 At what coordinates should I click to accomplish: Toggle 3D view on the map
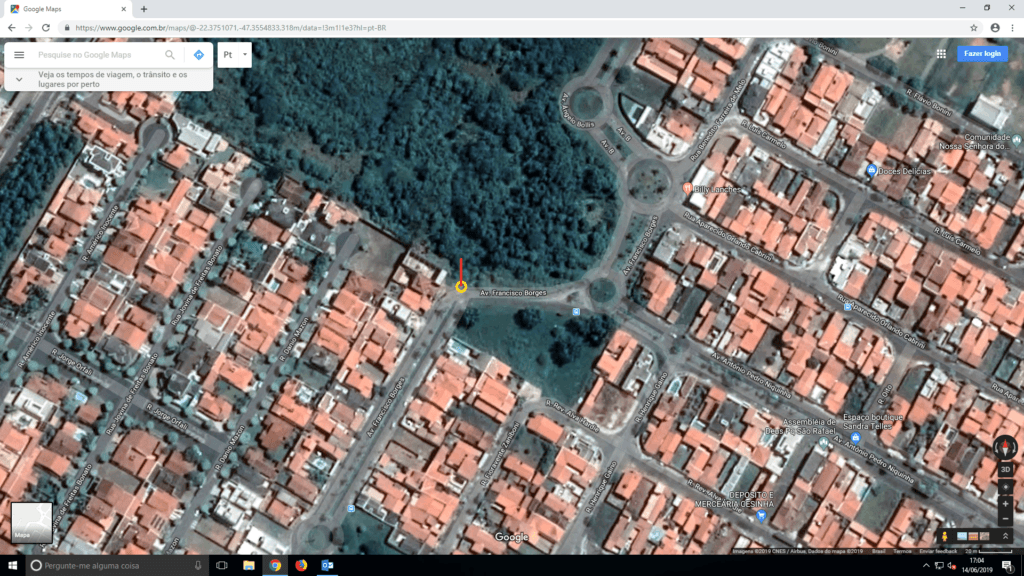pyautogui.click(x=1005, y=469)
